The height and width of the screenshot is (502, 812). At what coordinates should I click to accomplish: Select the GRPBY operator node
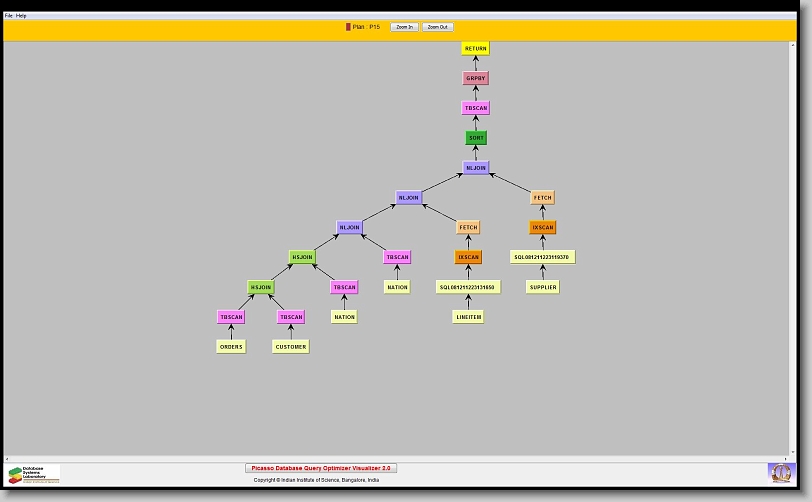point(476,78)
